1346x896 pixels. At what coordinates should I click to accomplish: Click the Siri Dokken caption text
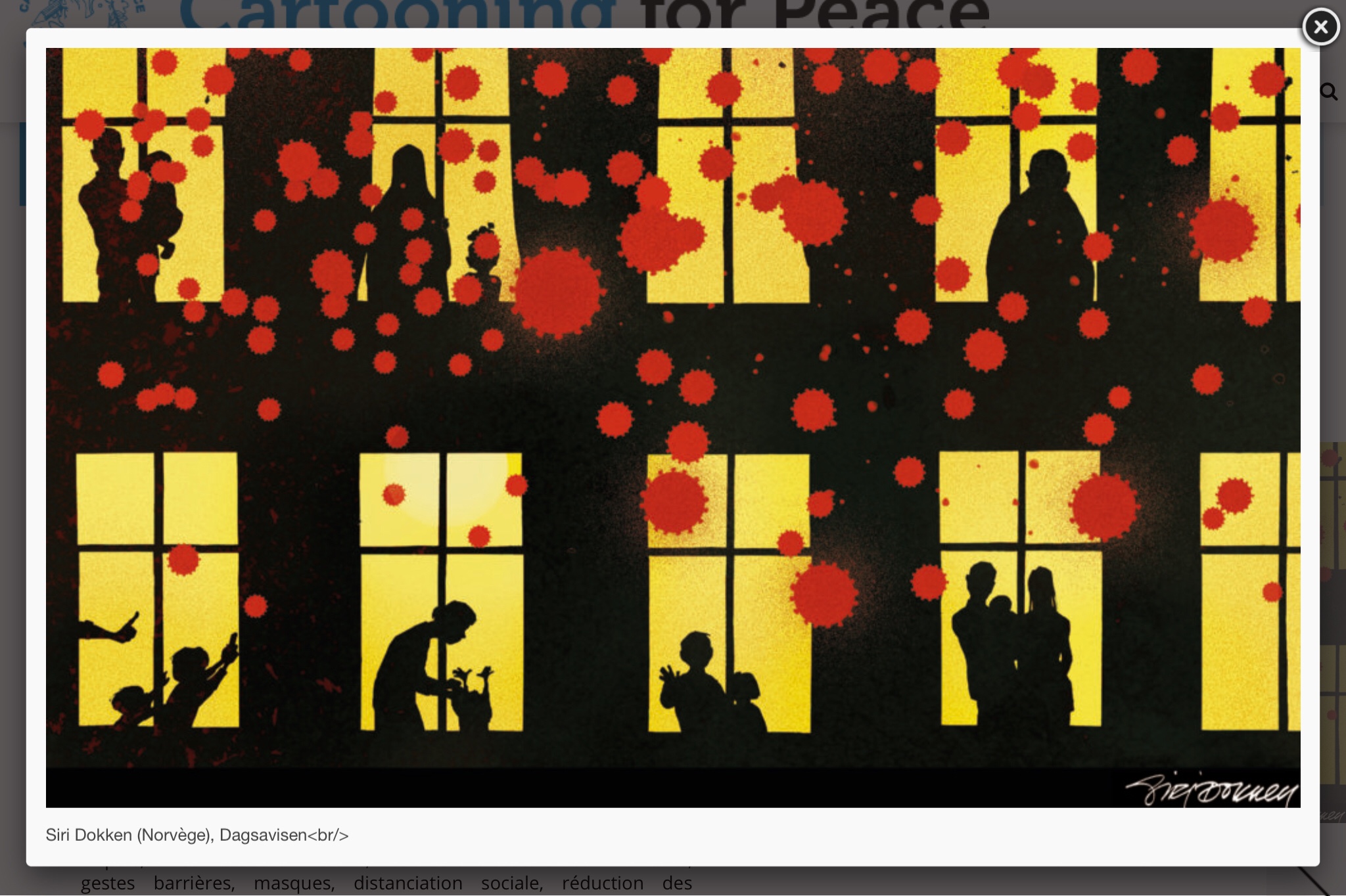(197, 835)
